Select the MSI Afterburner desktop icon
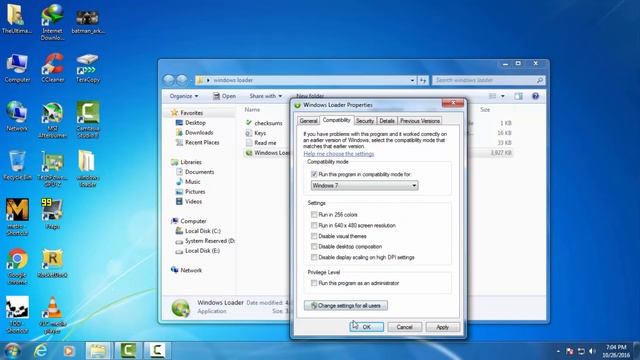 click(x=52, y=120)
